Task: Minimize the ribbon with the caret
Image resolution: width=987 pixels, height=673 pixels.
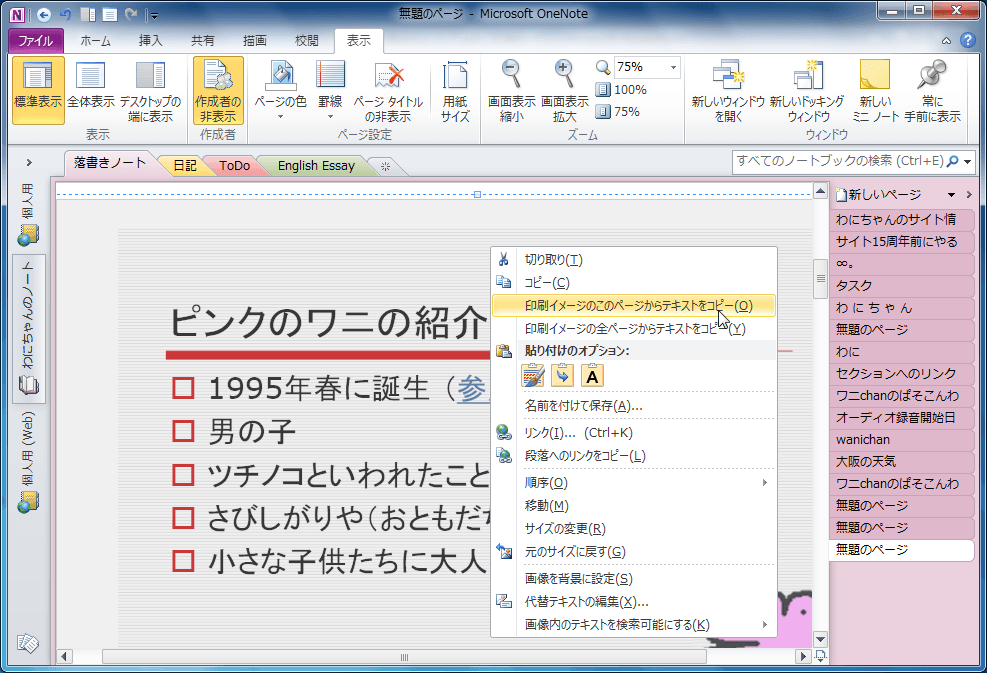Action: click(946, 41)
